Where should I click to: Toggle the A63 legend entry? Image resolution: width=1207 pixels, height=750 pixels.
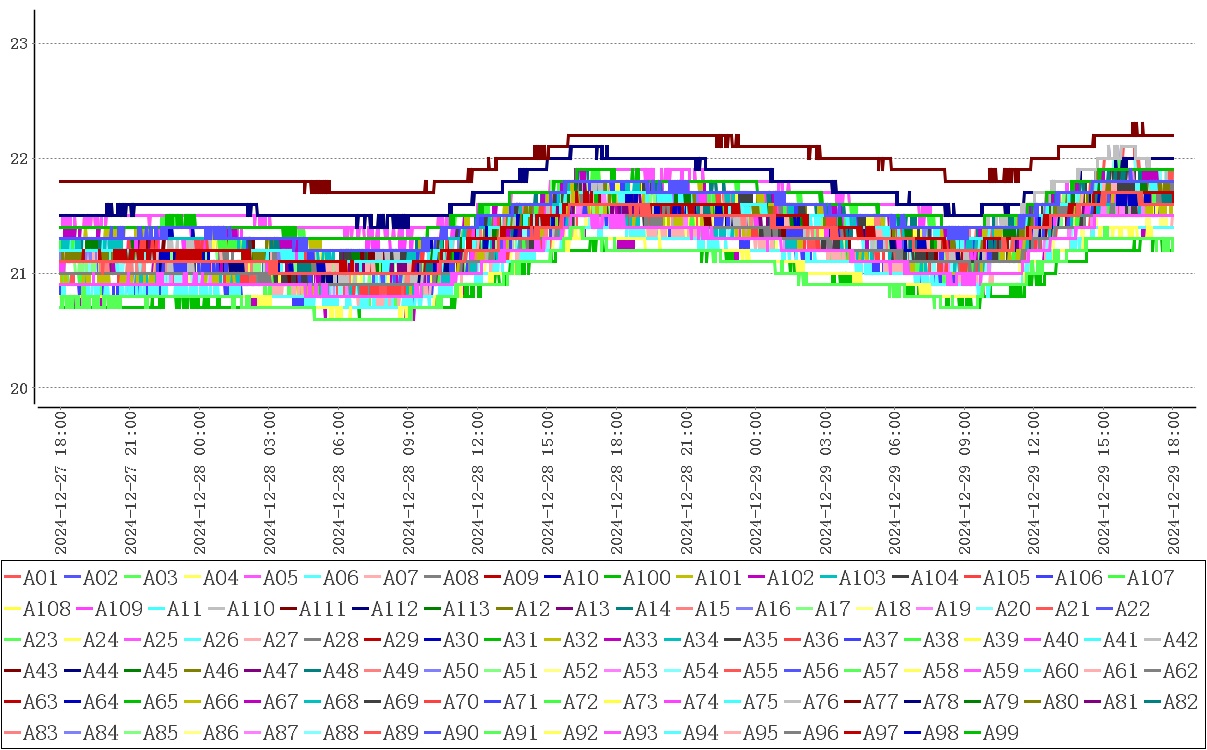(x=40, y=702)
